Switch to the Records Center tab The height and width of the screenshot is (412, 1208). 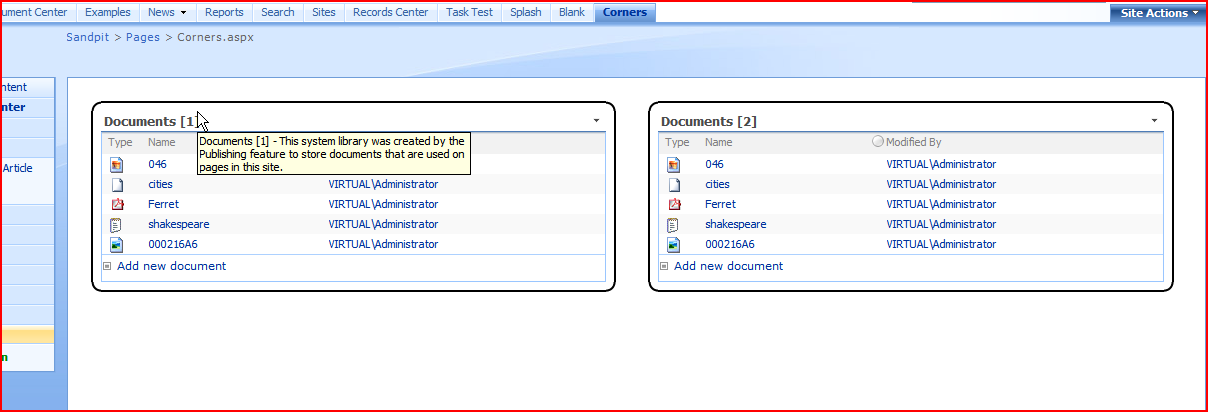pyautogui.click(x=390, y=12)
